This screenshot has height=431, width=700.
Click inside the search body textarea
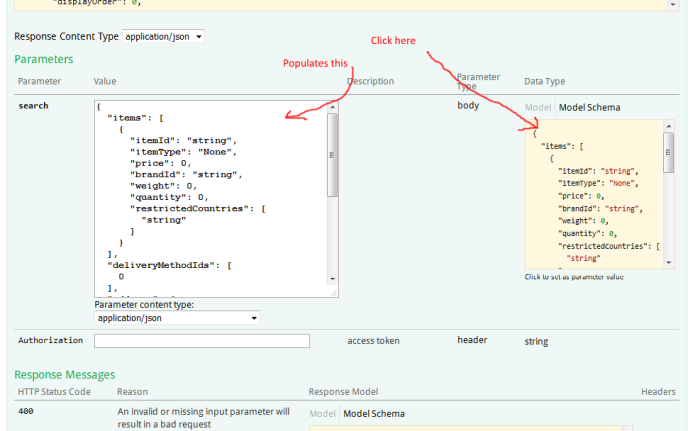(x=211, y=199)
